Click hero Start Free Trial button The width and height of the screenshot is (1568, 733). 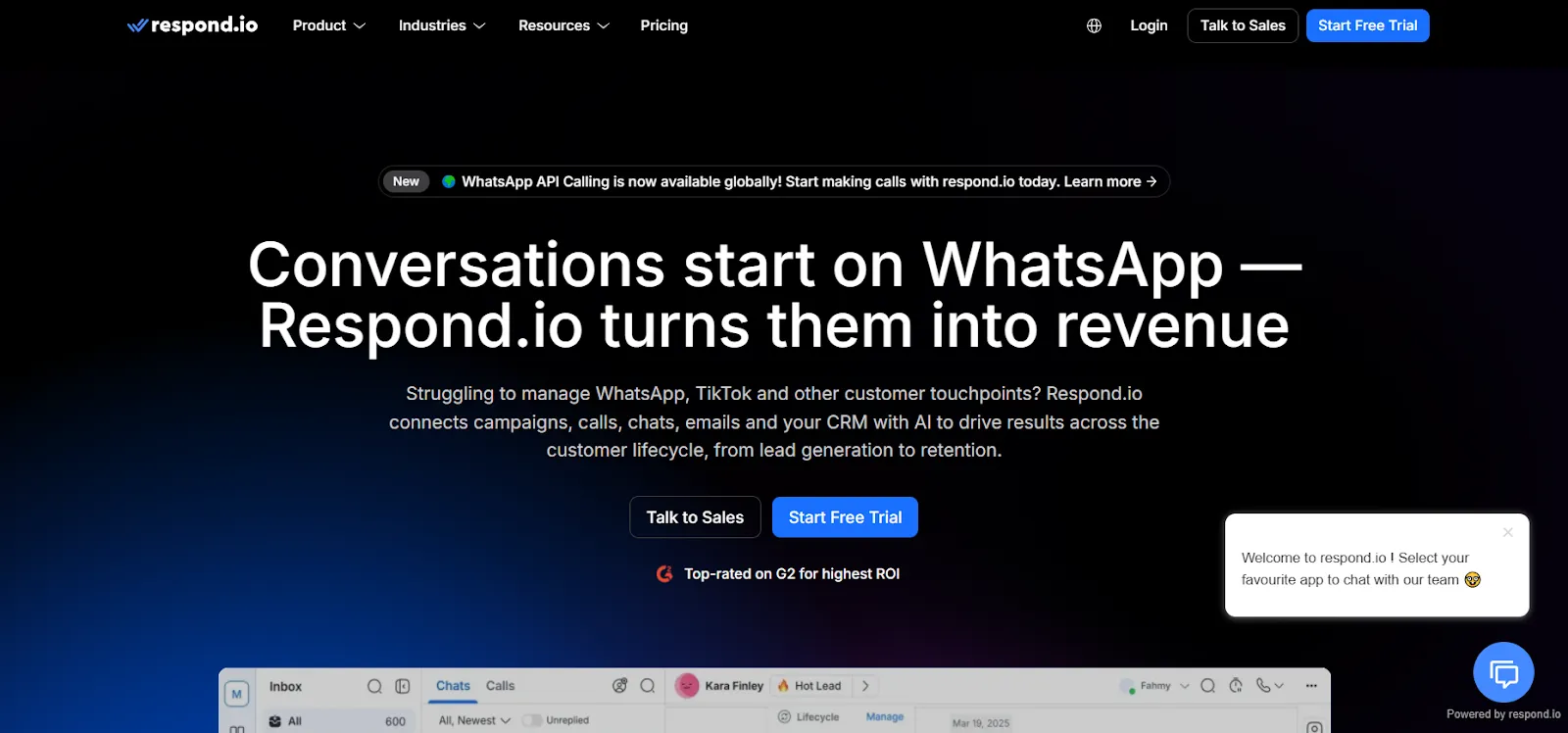[x=845, y=517]
